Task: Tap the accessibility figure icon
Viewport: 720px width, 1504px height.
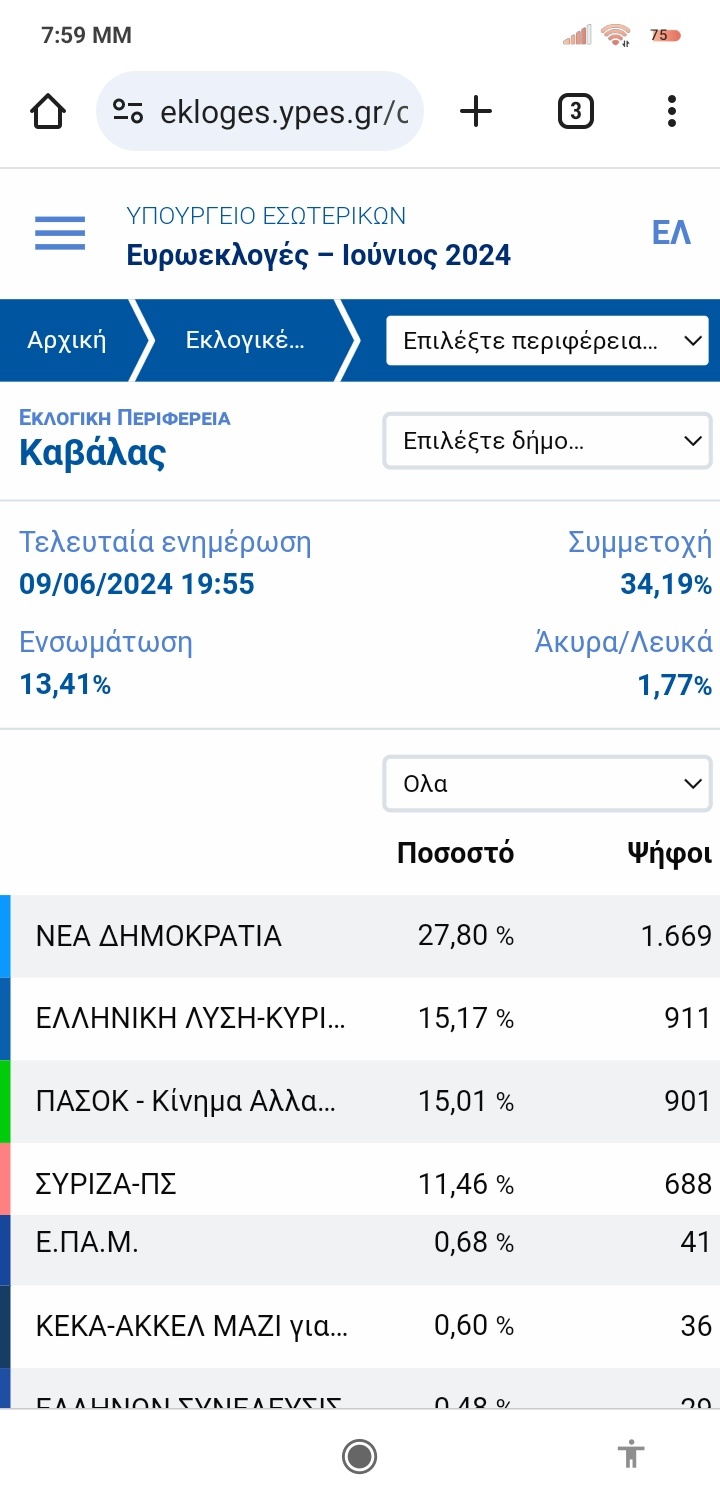Action: (630, 1454)
